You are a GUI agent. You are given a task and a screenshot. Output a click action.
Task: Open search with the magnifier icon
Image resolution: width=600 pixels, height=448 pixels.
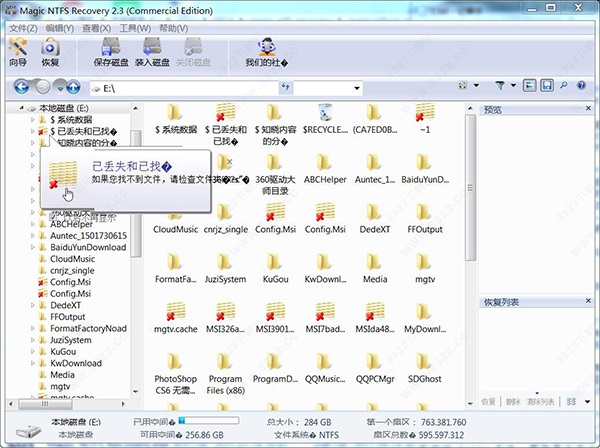[564, 85]
